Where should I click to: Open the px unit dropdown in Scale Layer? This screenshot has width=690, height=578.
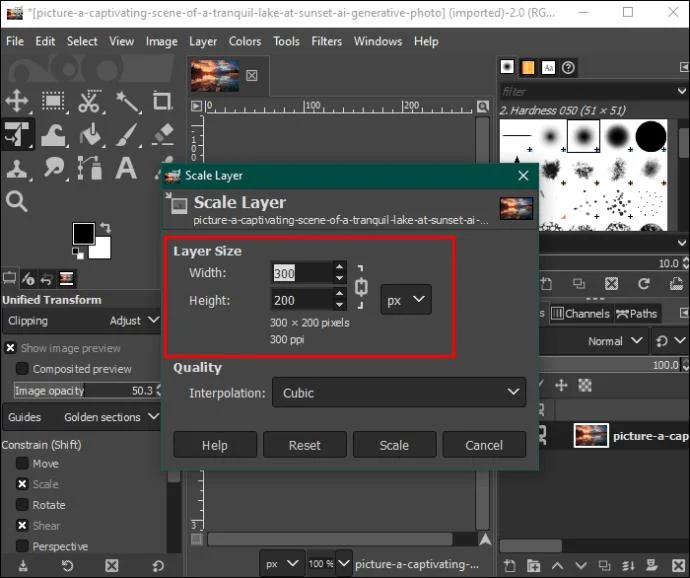pos(406,300)
